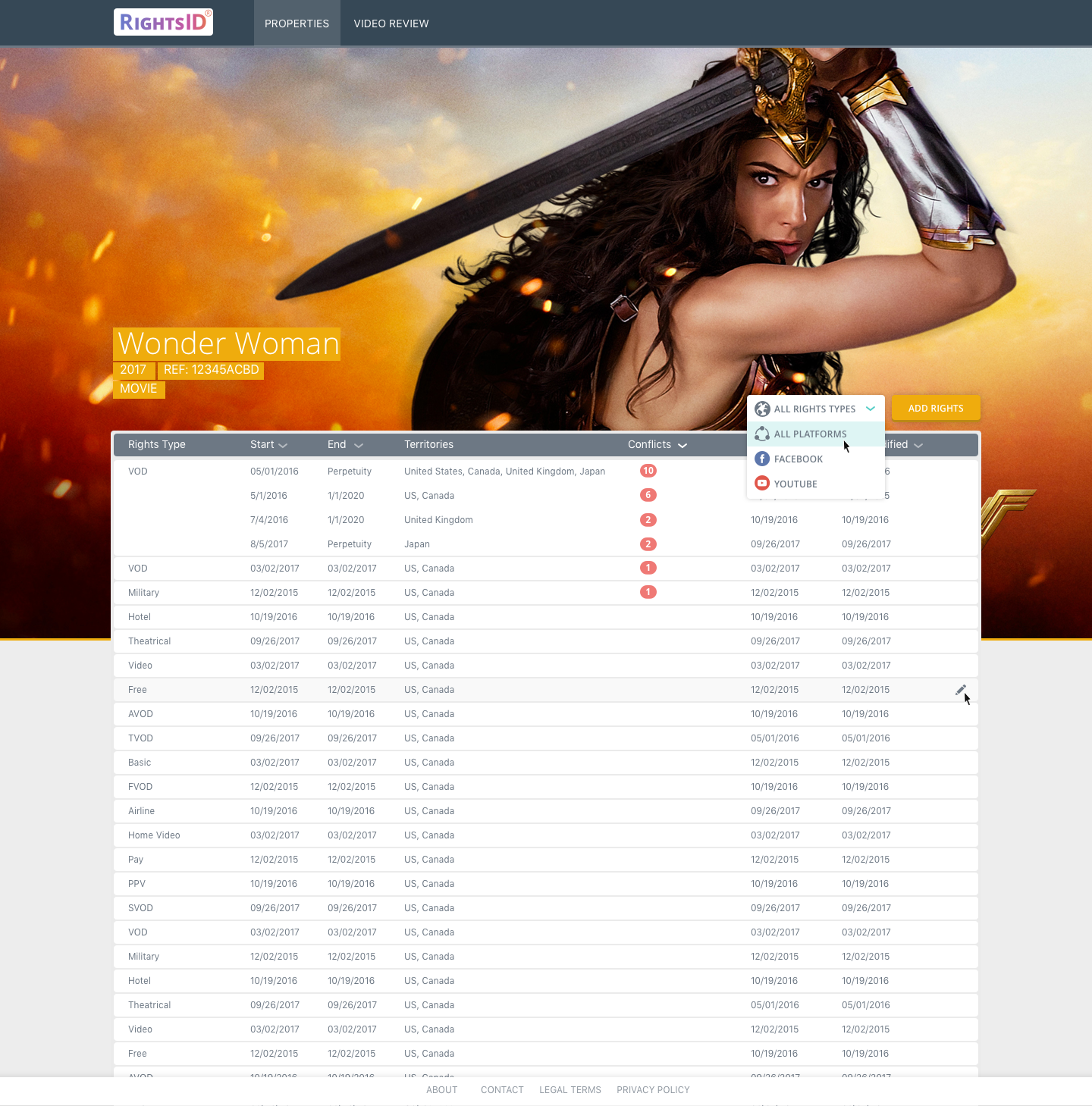Open conflict badge showing 6
1092x1106 pixels.
point(648,495)
